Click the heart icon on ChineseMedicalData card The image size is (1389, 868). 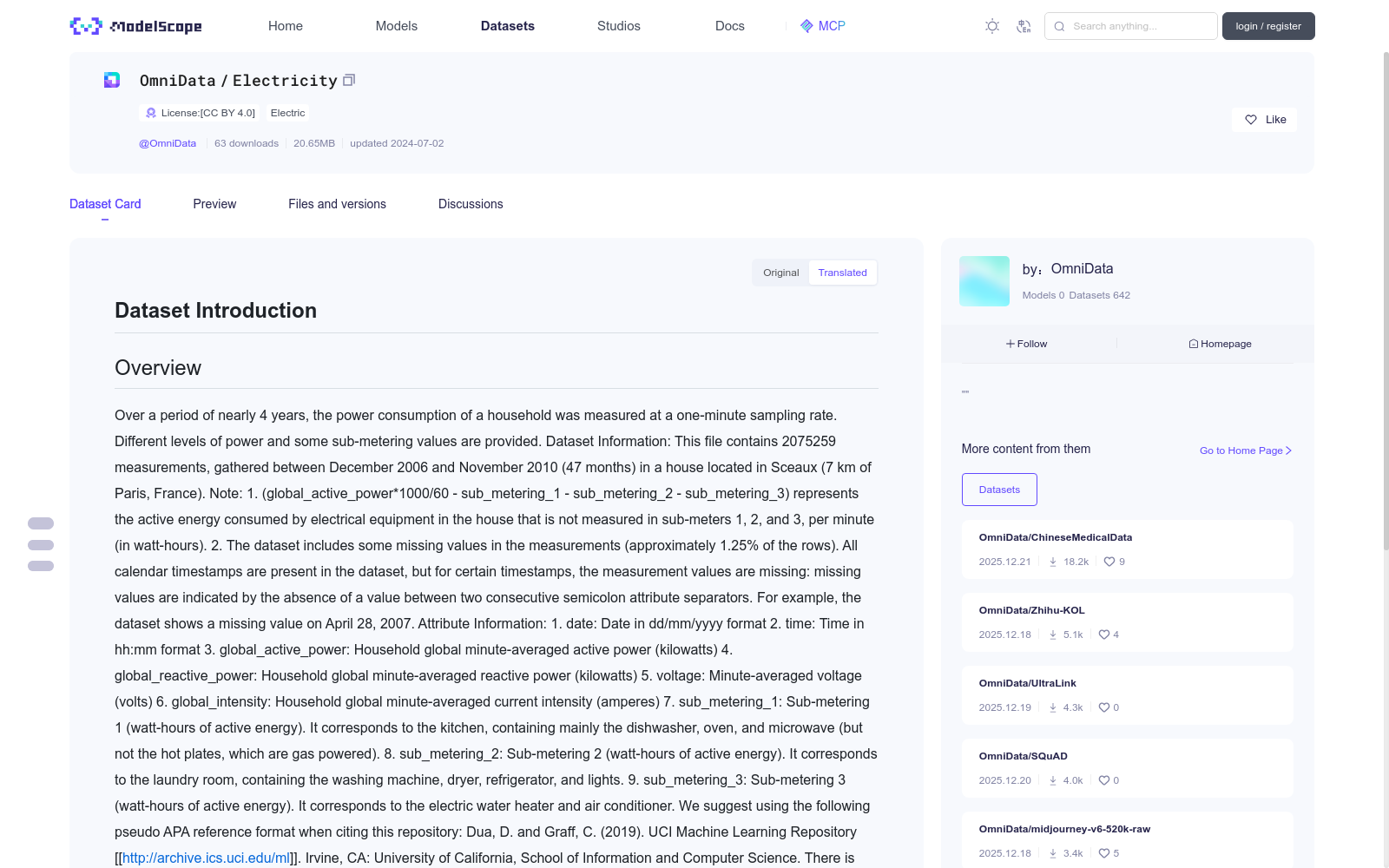point(1109,562)
